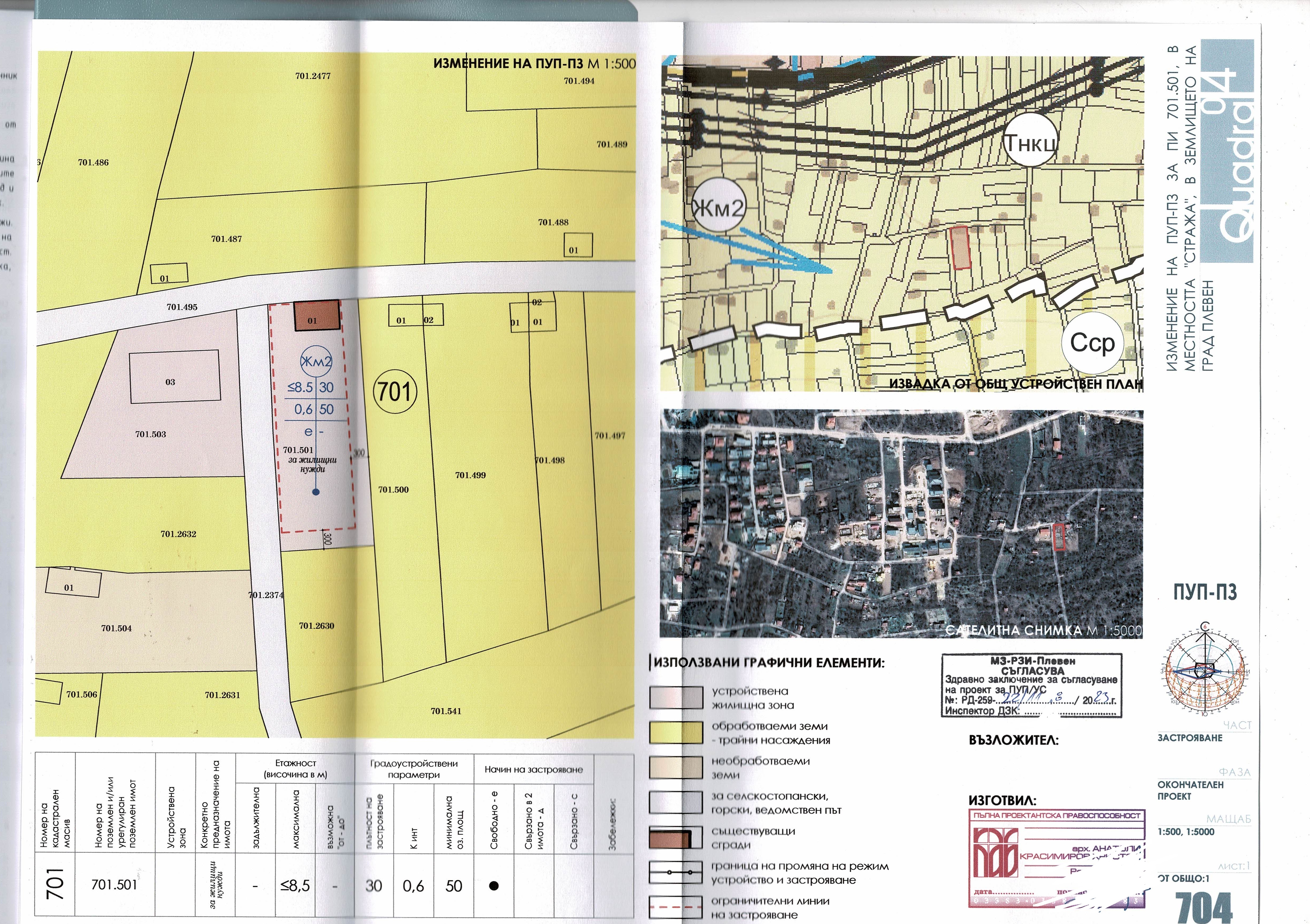Image resolution: width=1310 pixels, height=924 pixels.
Task: Click parcel label 701.2630
Action: [316, 626]
